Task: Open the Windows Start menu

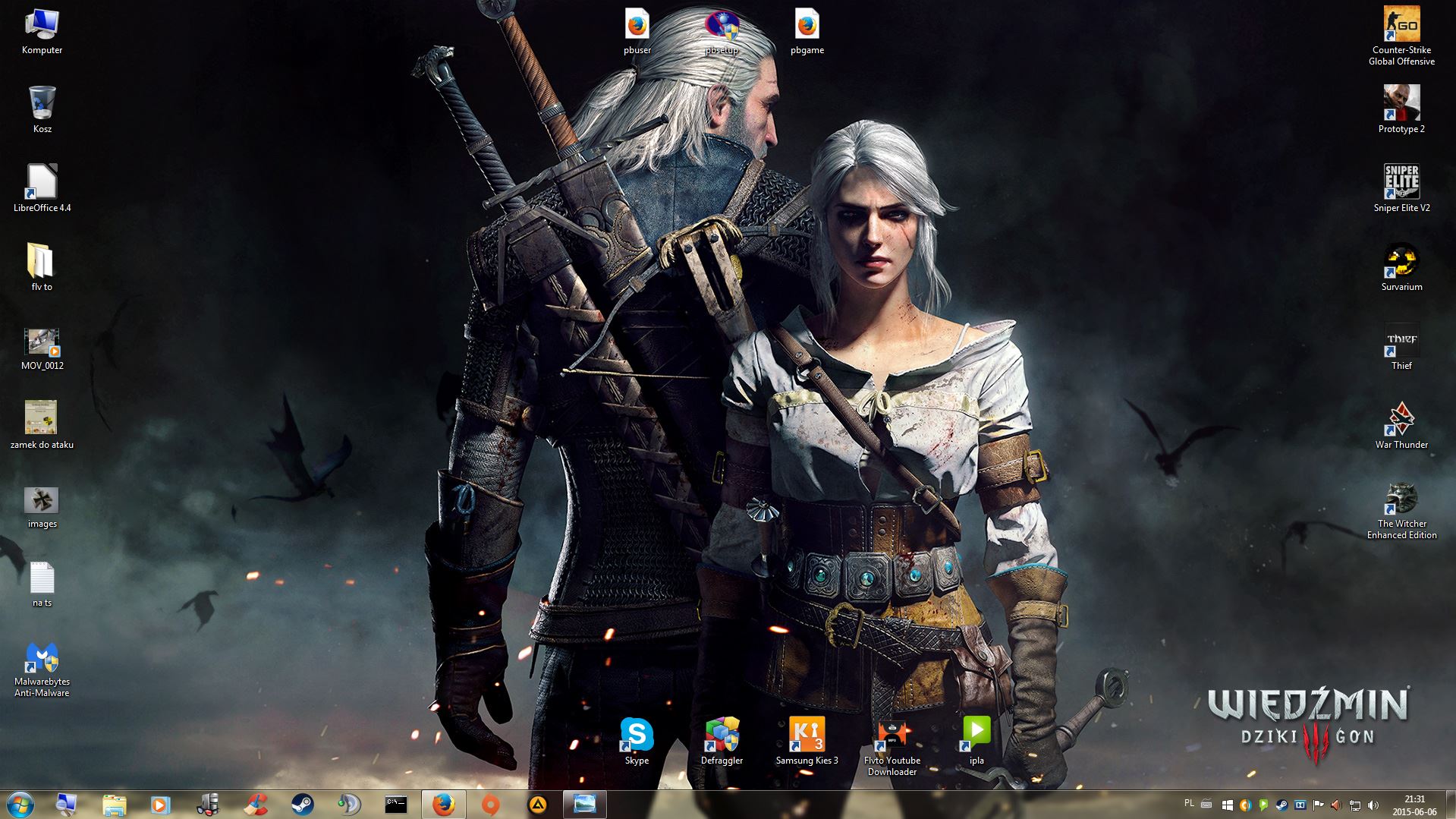Action: [20, 805]
